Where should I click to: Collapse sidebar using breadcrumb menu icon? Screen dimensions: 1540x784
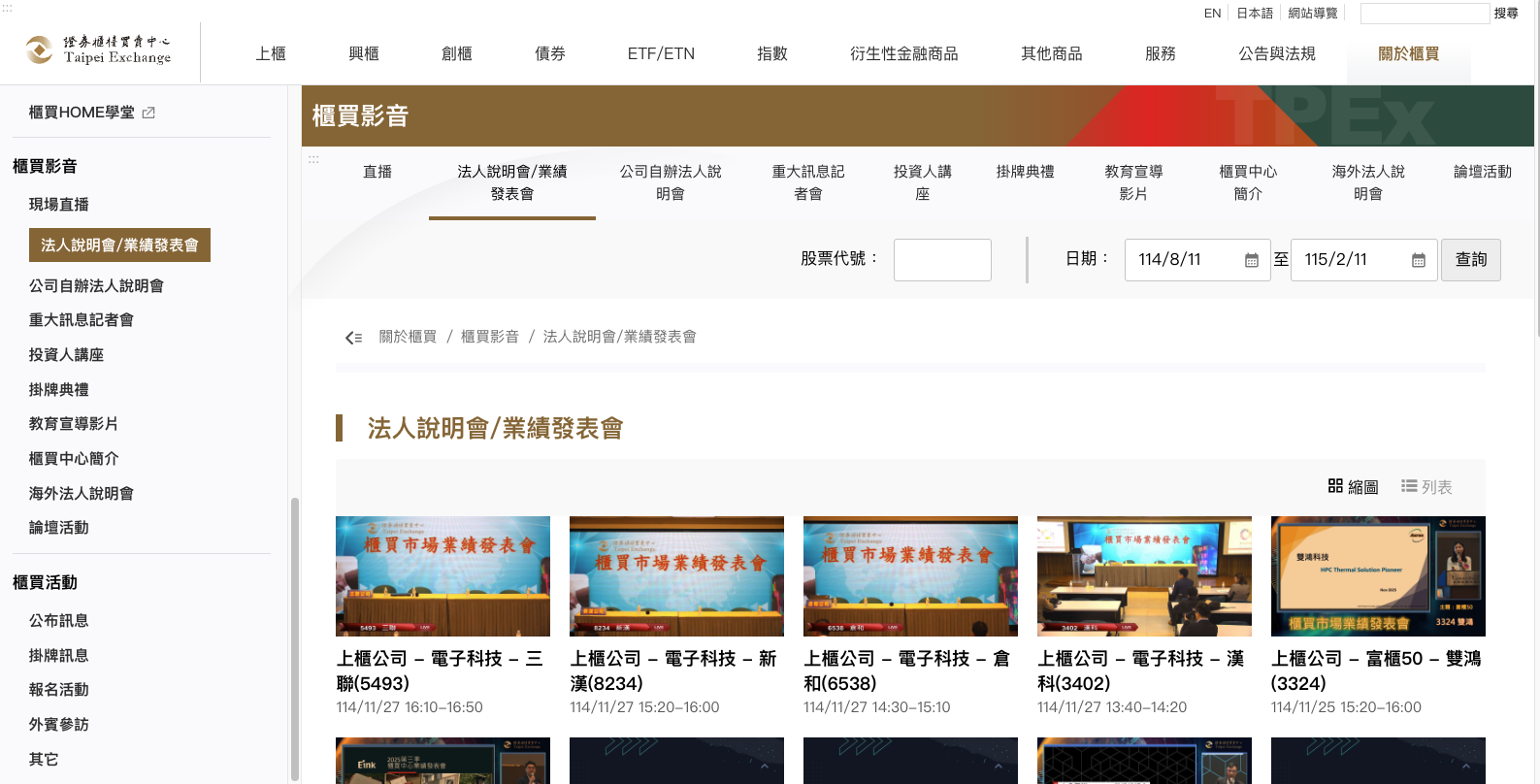pyautogui.click(x=353, y=338)
